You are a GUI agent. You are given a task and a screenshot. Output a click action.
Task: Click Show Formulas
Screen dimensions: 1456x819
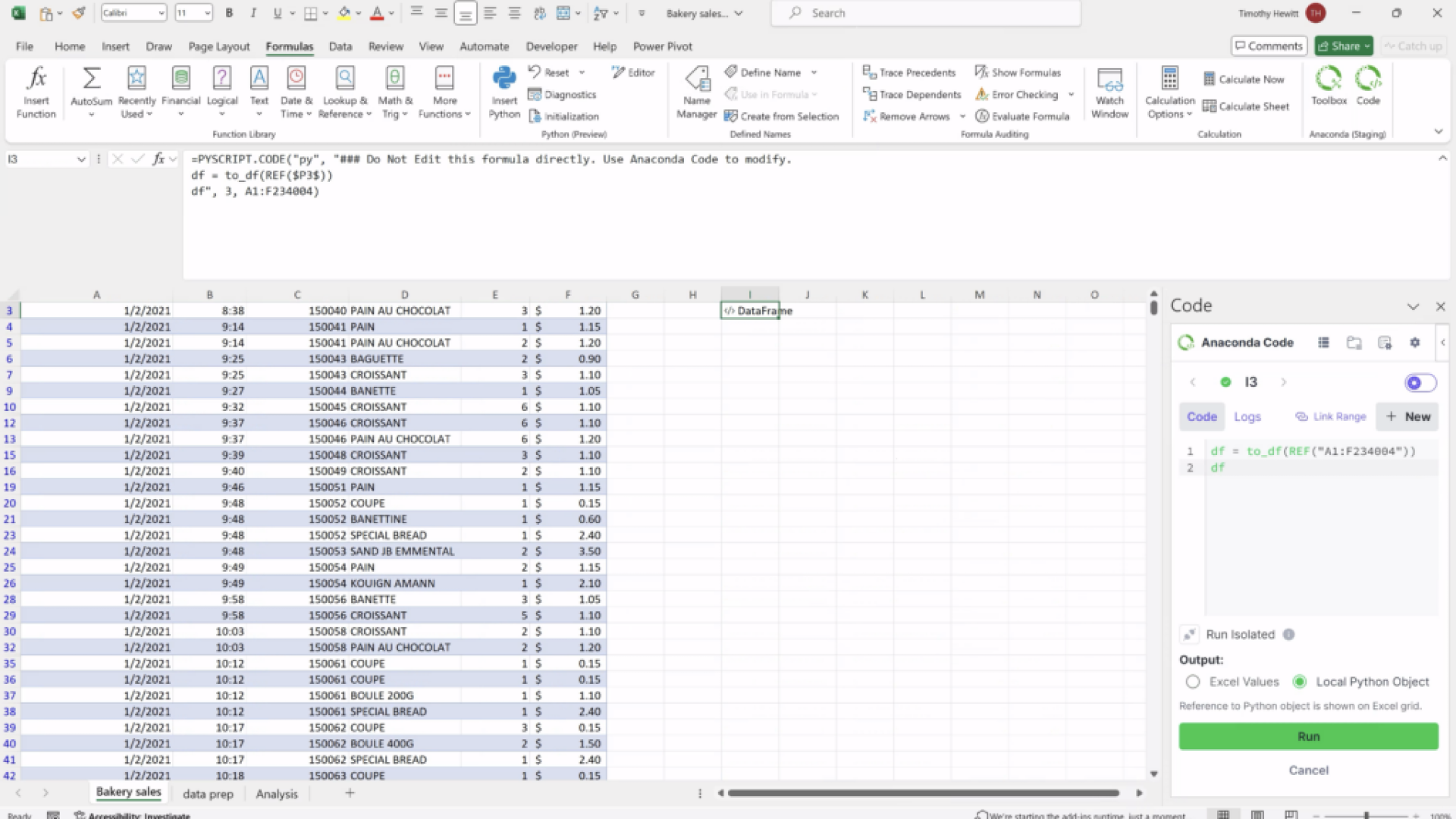tap(1018, 73)
